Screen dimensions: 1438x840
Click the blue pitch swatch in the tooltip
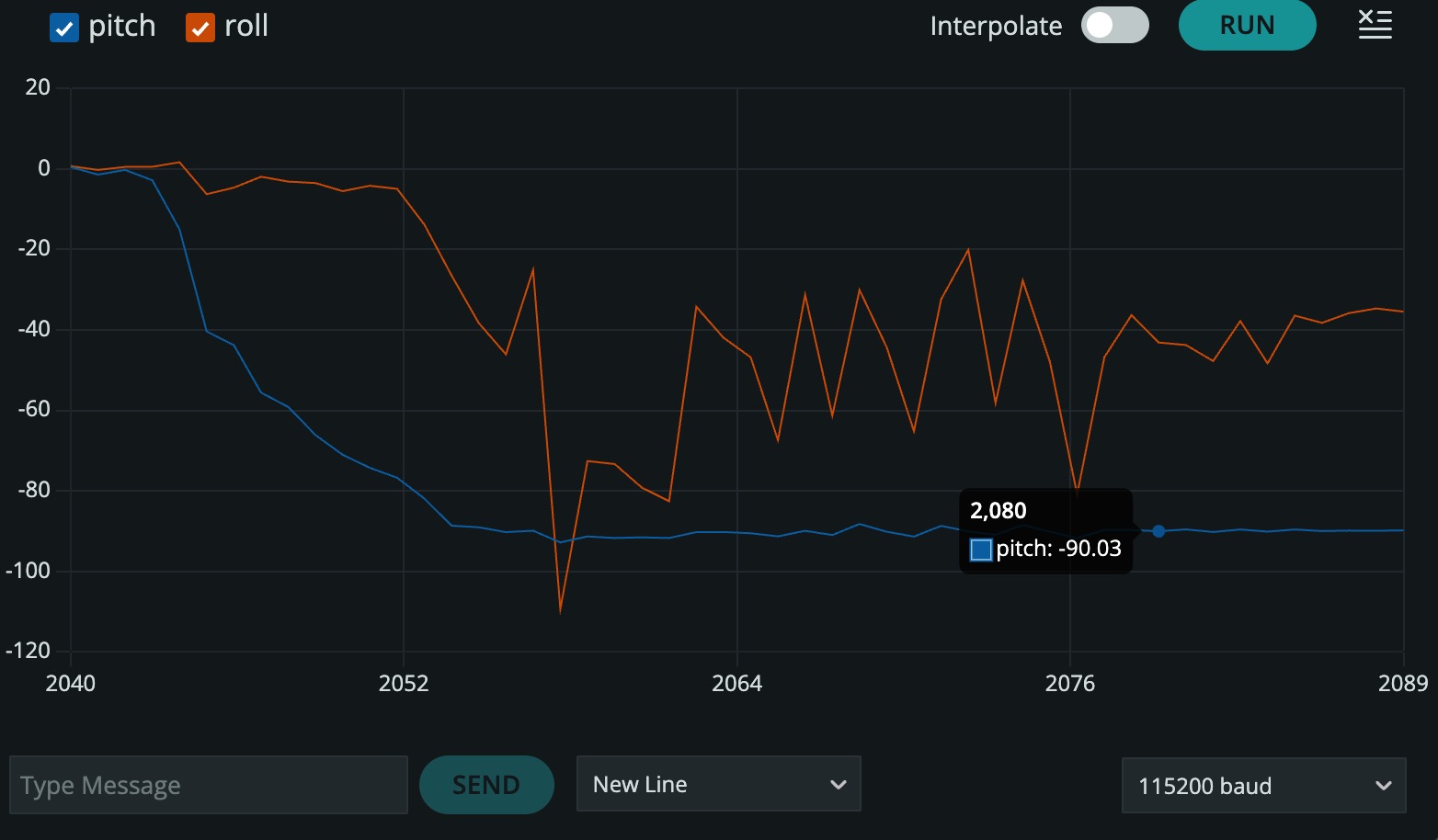[981, 550]
